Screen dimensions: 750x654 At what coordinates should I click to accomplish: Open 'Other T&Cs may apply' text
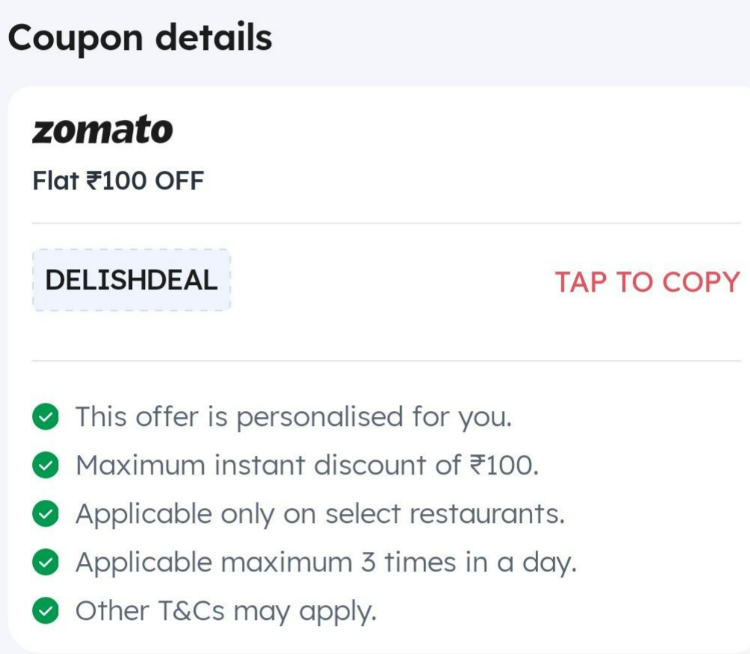pos(226,611)
